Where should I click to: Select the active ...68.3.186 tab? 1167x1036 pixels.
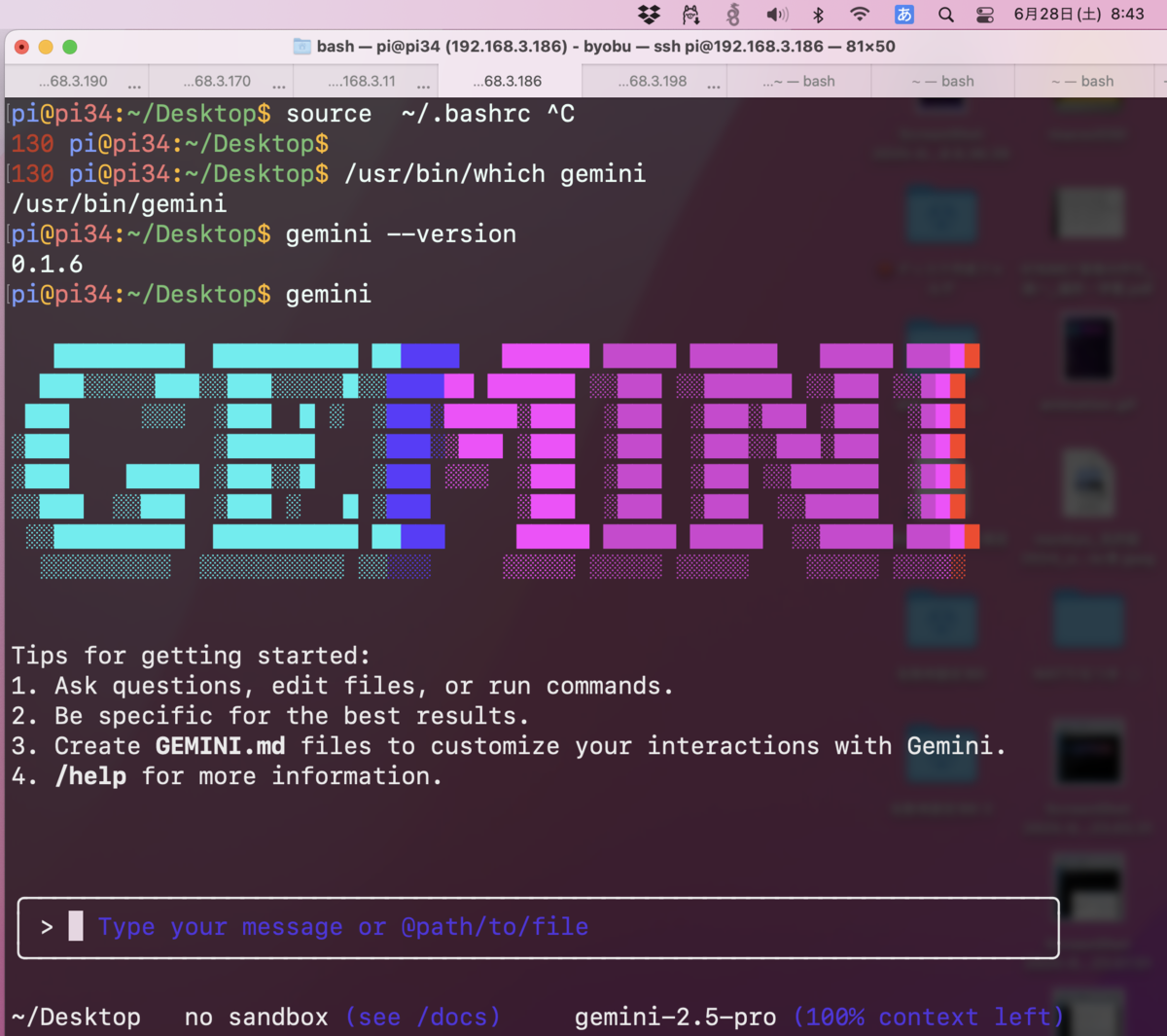(508, 82)
